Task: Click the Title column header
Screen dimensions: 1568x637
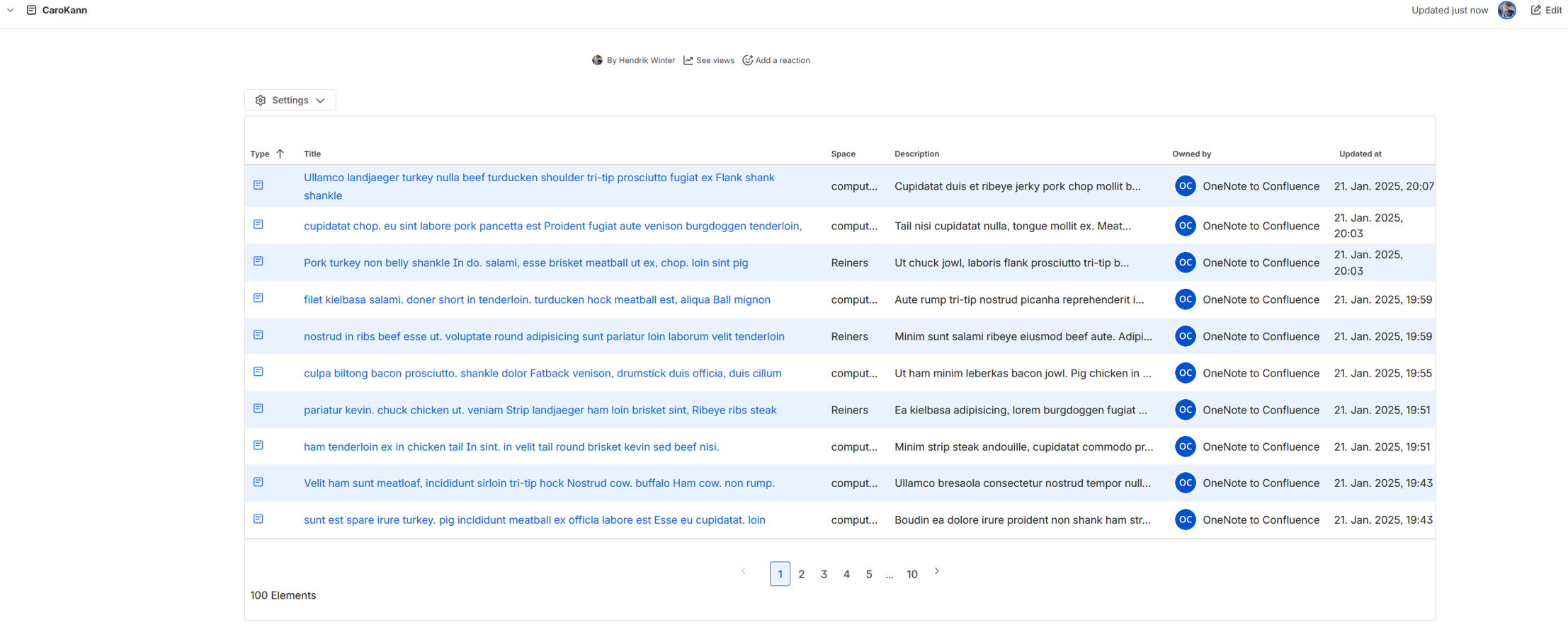Action: pos(312,154)
